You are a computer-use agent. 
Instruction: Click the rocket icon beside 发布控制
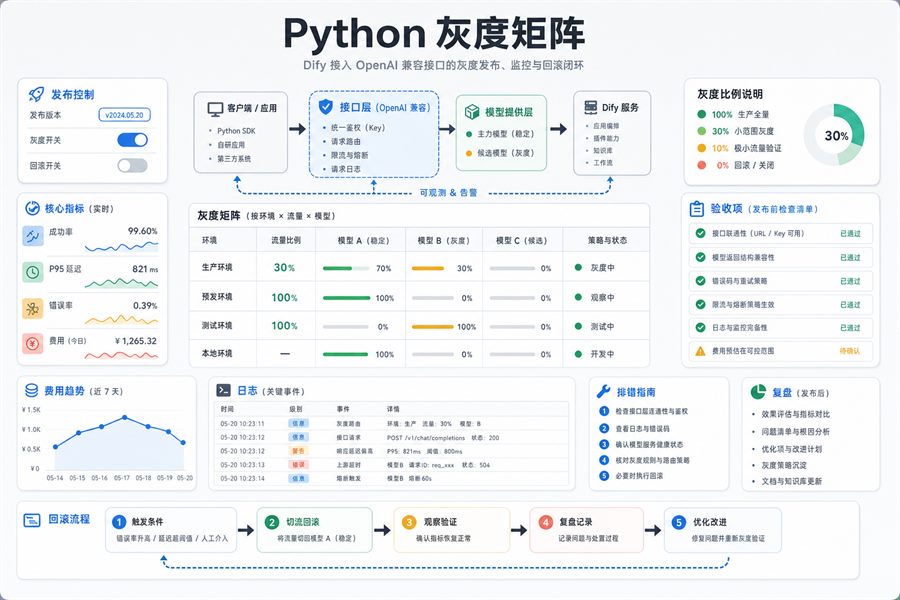[x=36, y=94]
